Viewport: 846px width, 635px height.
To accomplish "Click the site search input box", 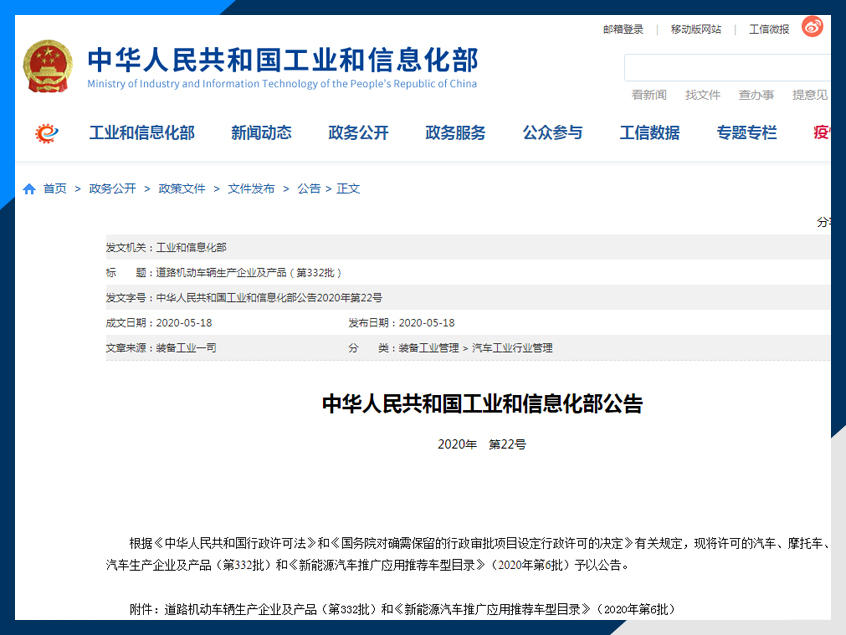I will 727,68.
